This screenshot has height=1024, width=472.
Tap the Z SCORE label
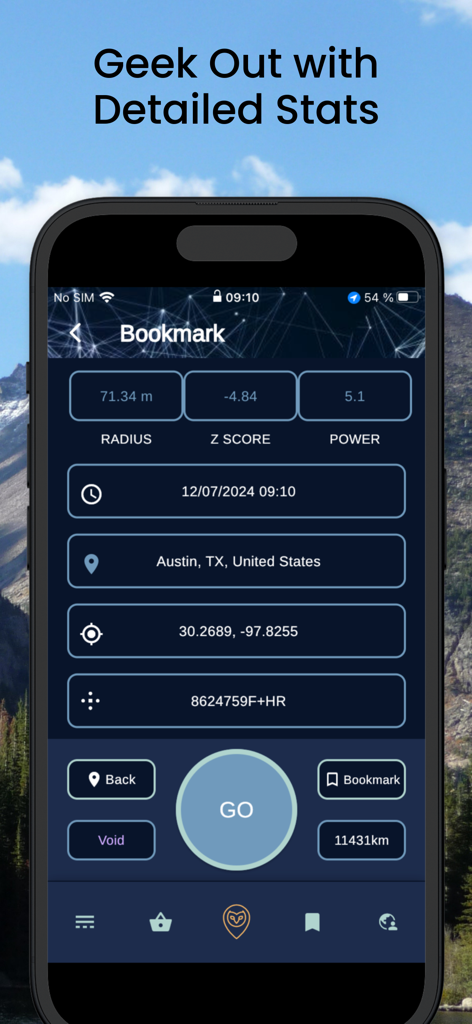click(240, 440)
